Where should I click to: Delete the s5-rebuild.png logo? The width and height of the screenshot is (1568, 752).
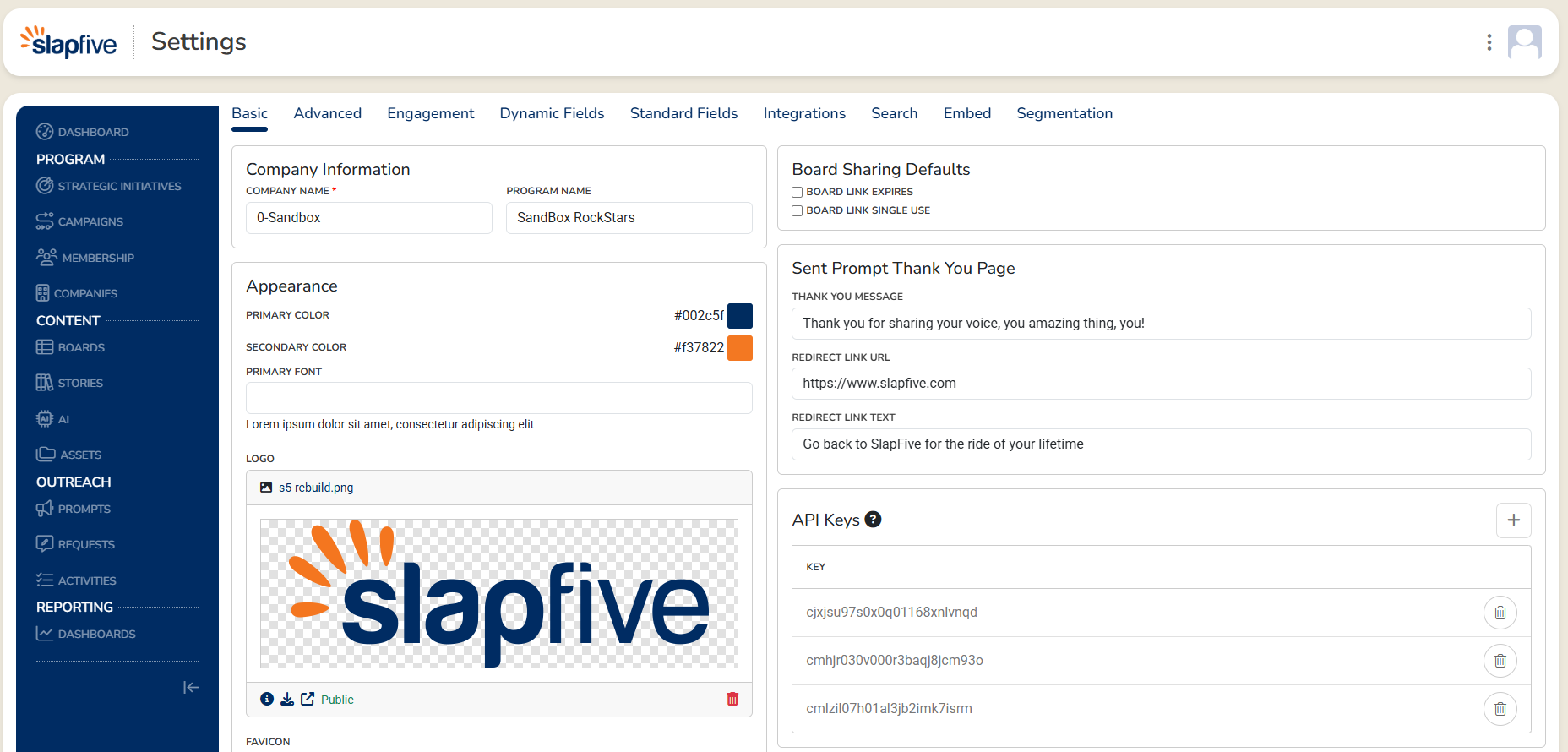[732, 699]
